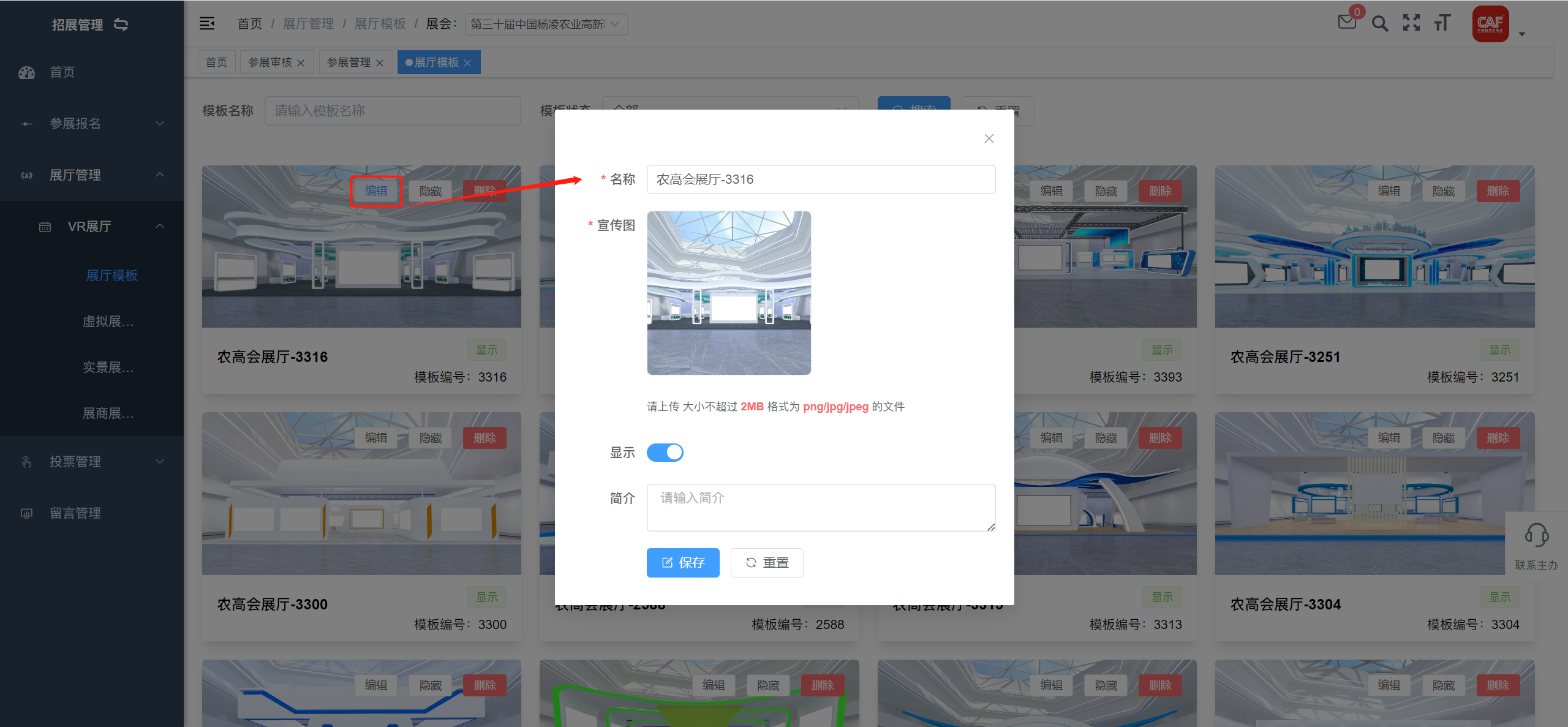Viewport: 1568px width, 727px height.
Task: Switch to the 参展审核 page tab
Action: point(270,62)
